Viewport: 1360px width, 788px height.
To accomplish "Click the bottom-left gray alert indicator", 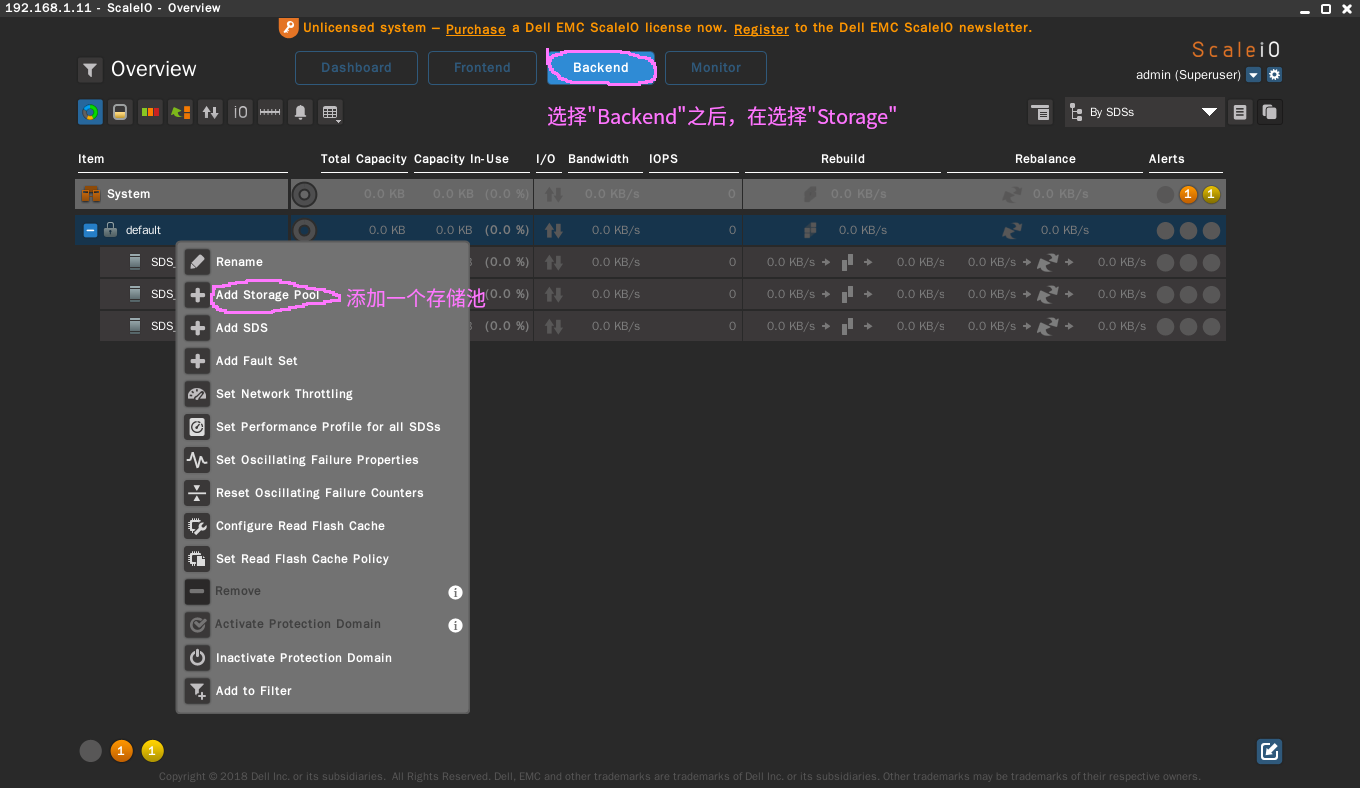I will coord(90,751).
